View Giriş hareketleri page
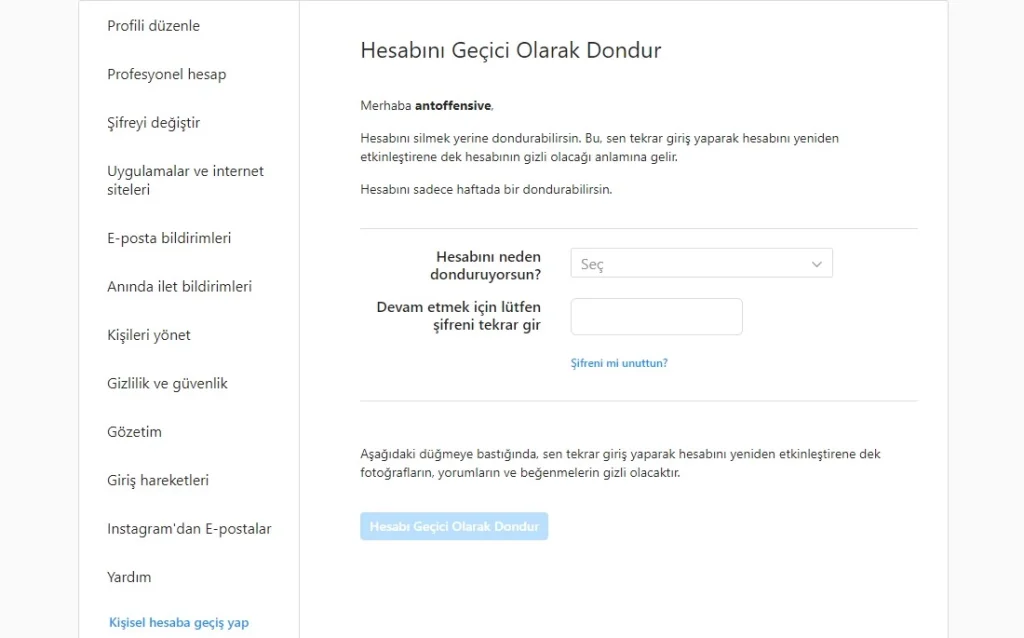The width and height of the screenshot is (1024, 638). pyautogui.click(x=158, y=480)
